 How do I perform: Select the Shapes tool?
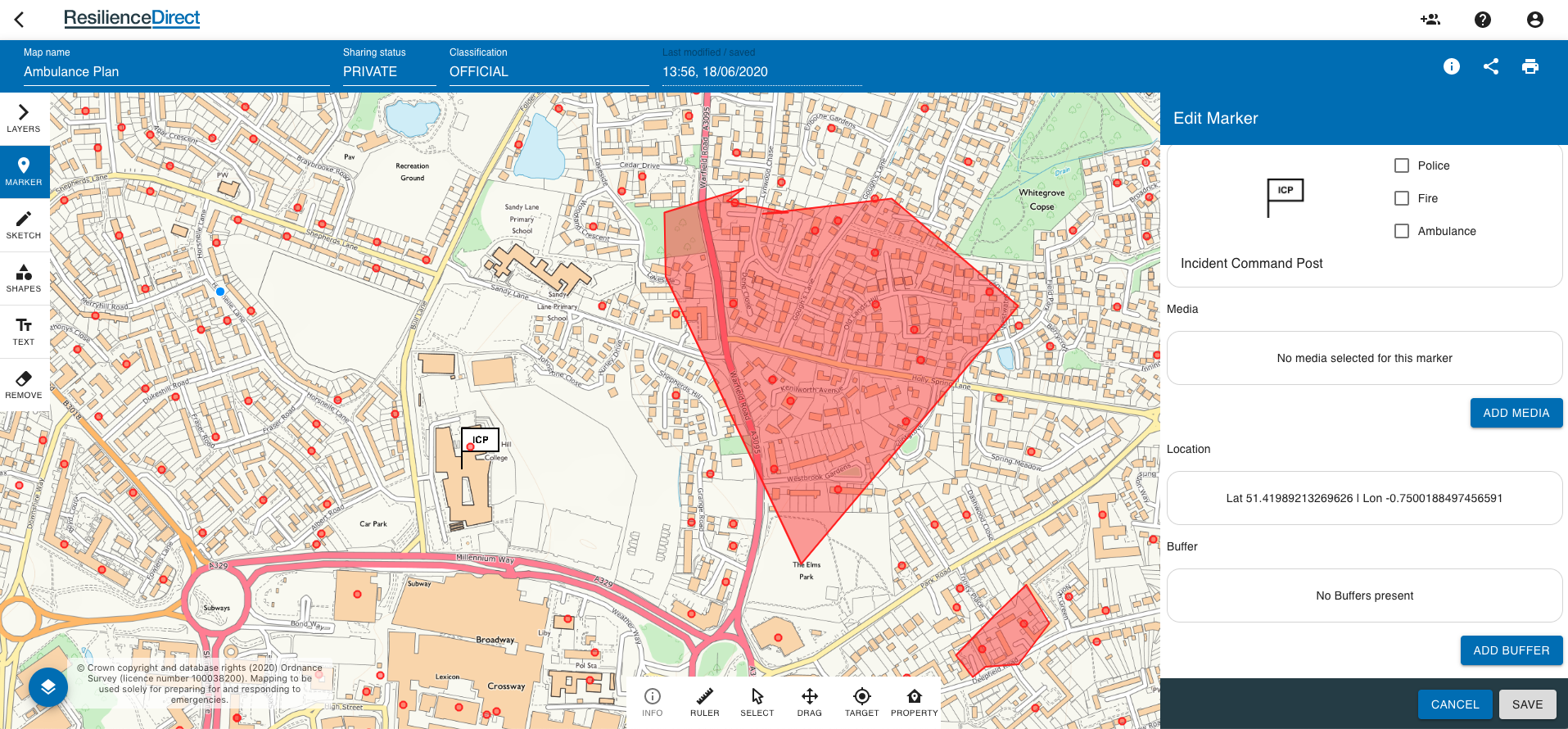click(24, 278)
